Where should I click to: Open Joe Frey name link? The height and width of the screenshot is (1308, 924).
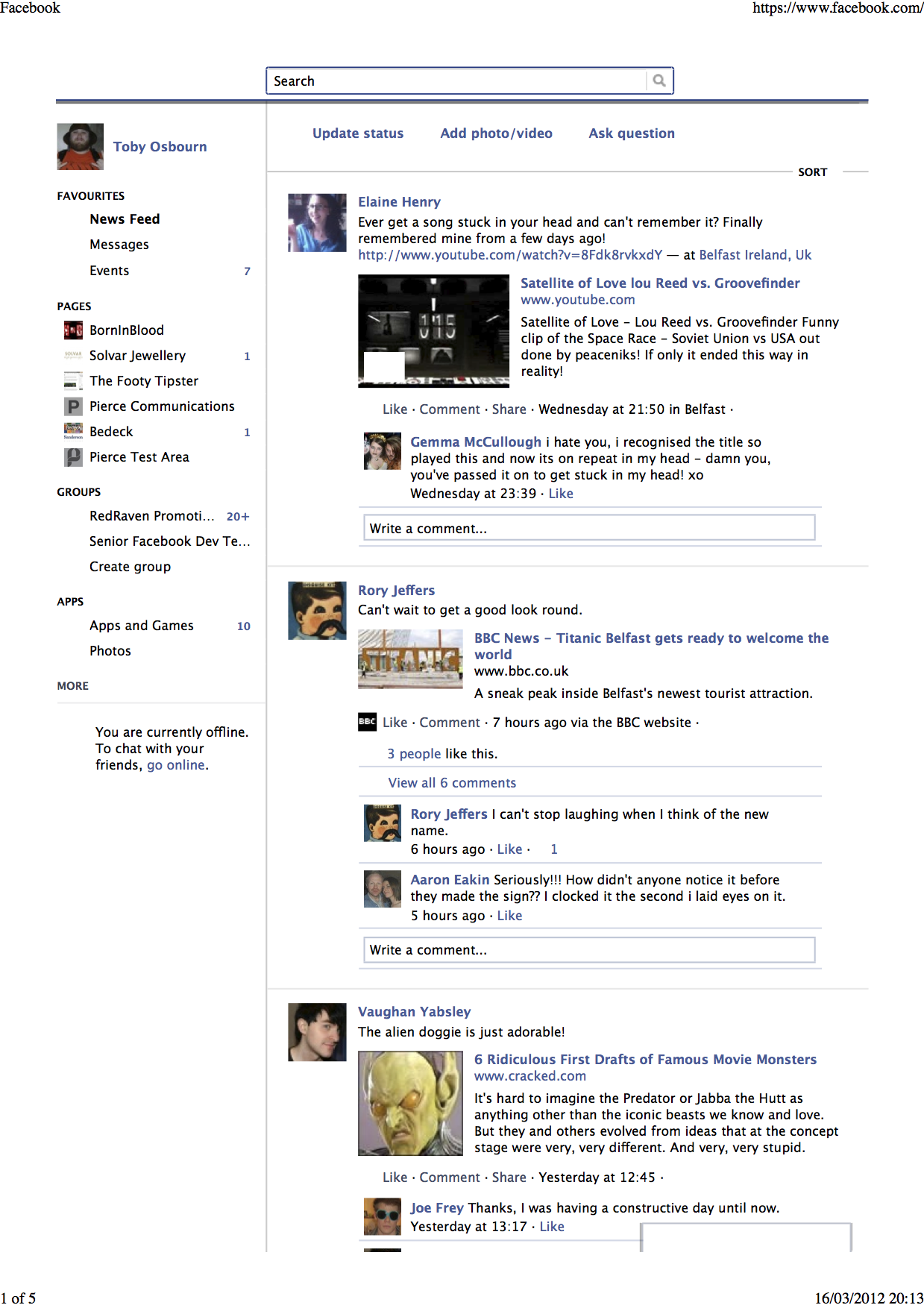(437, 1208)
